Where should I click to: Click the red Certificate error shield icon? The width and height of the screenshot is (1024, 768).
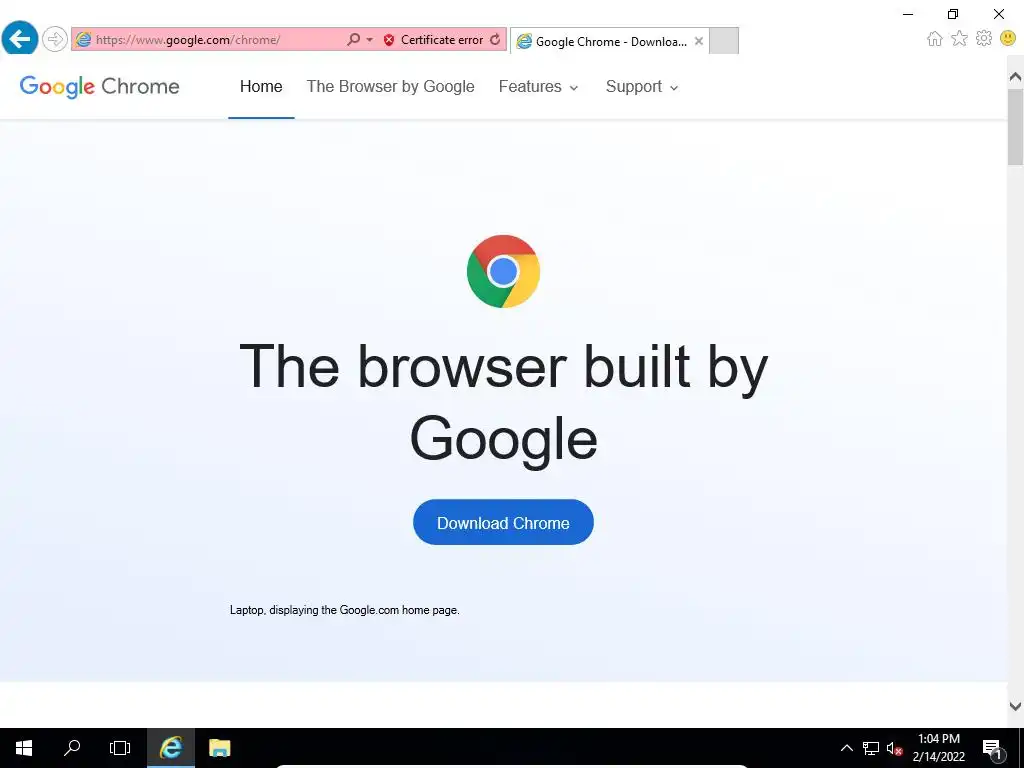click(389, 40)
